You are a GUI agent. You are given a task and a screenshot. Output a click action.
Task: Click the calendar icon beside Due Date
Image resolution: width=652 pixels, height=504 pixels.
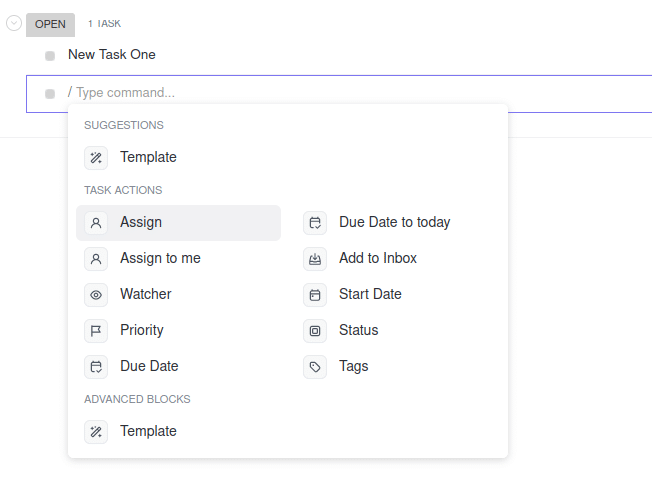coord(96,367)
